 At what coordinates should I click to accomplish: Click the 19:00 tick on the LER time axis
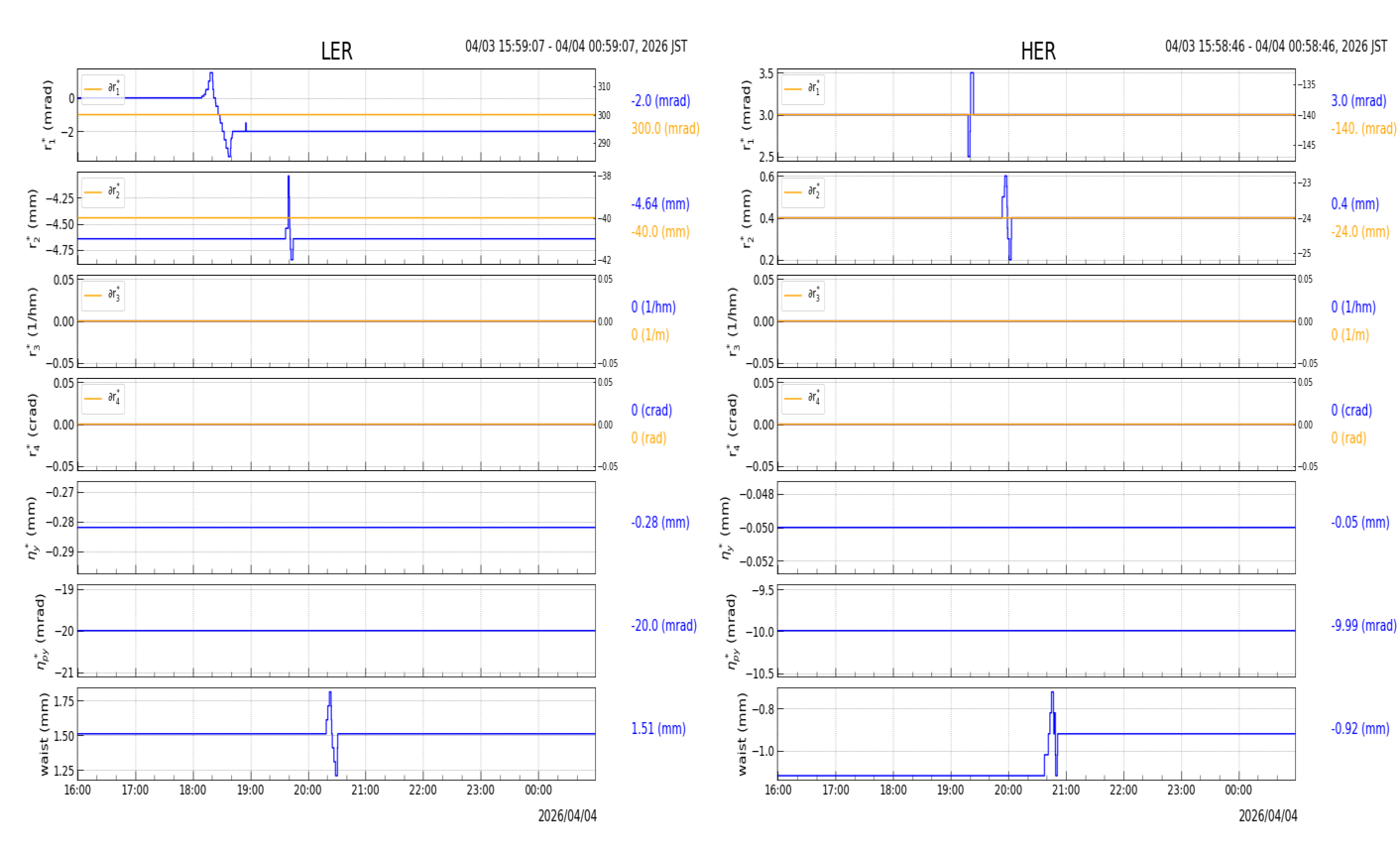pos(251,791)
